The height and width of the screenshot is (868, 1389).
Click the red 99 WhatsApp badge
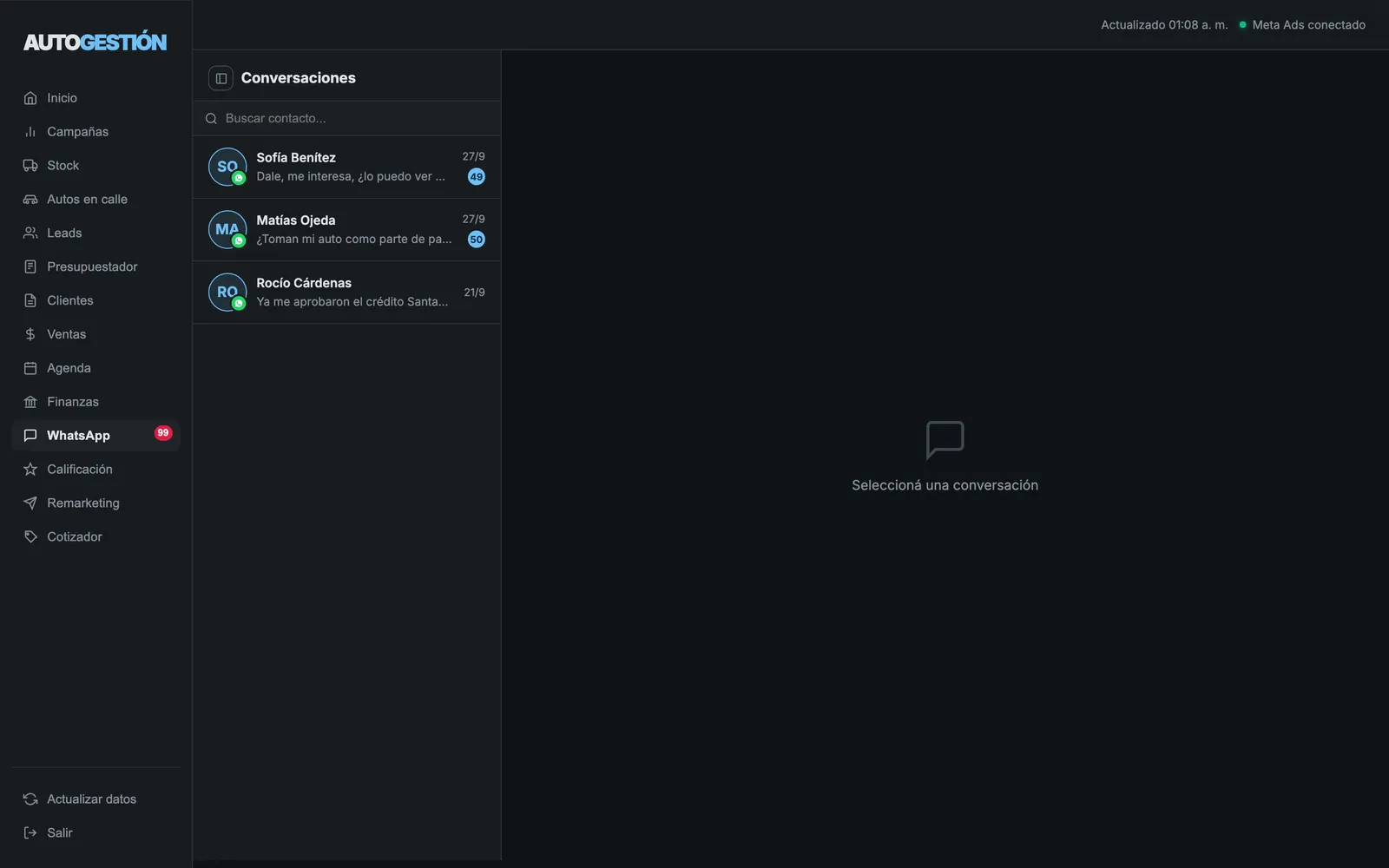[x=163, y=433]
